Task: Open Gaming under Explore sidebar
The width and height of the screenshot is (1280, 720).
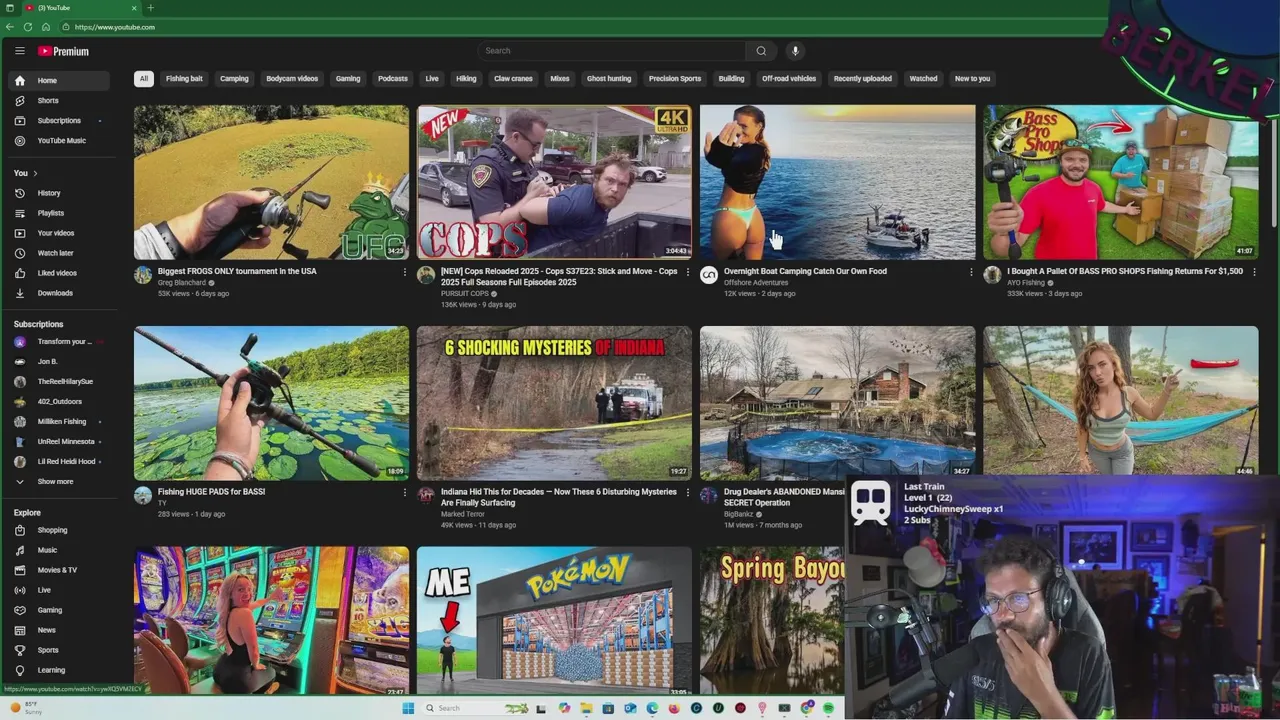Action: pos(60,610)
